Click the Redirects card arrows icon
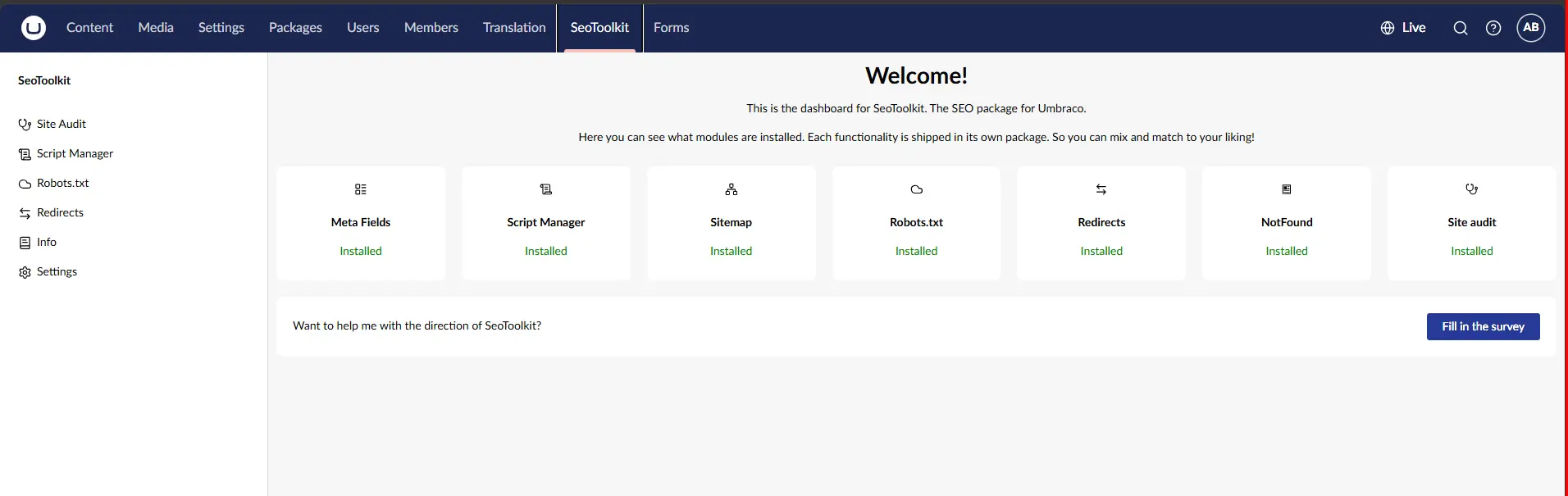Image resolution: width=1568 pixels, height=496 pixels. [x=1101, y=189]
